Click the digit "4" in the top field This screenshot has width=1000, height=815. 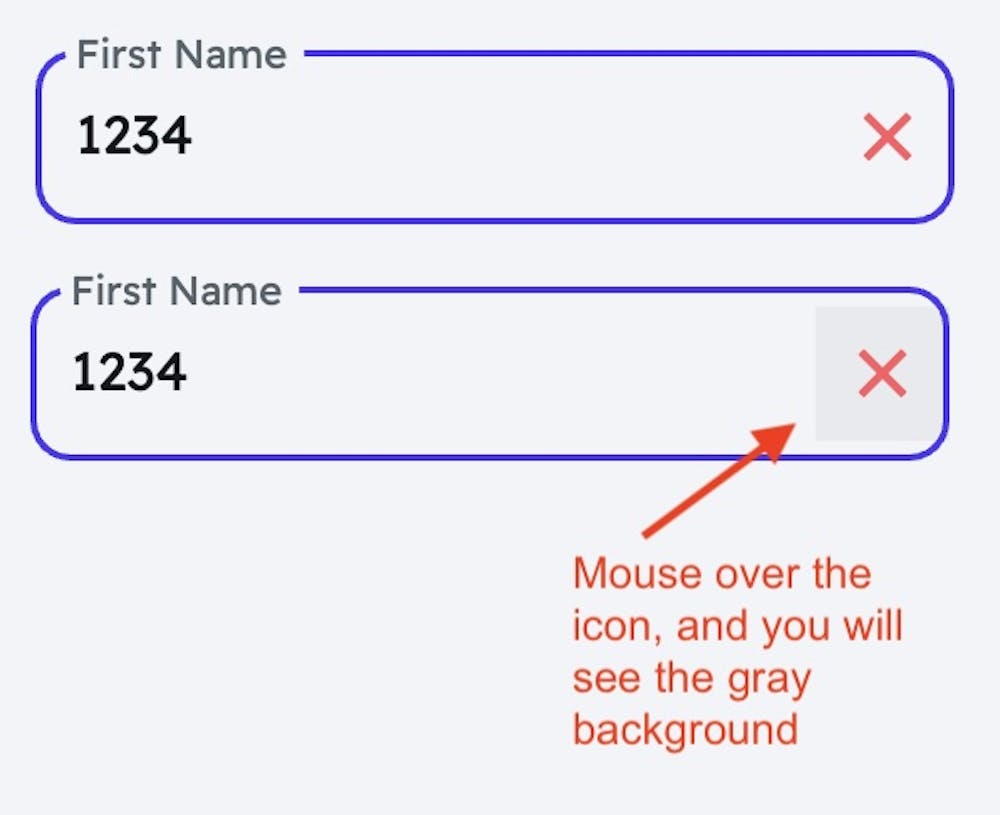pyautogui.click(x=177, y=137)
